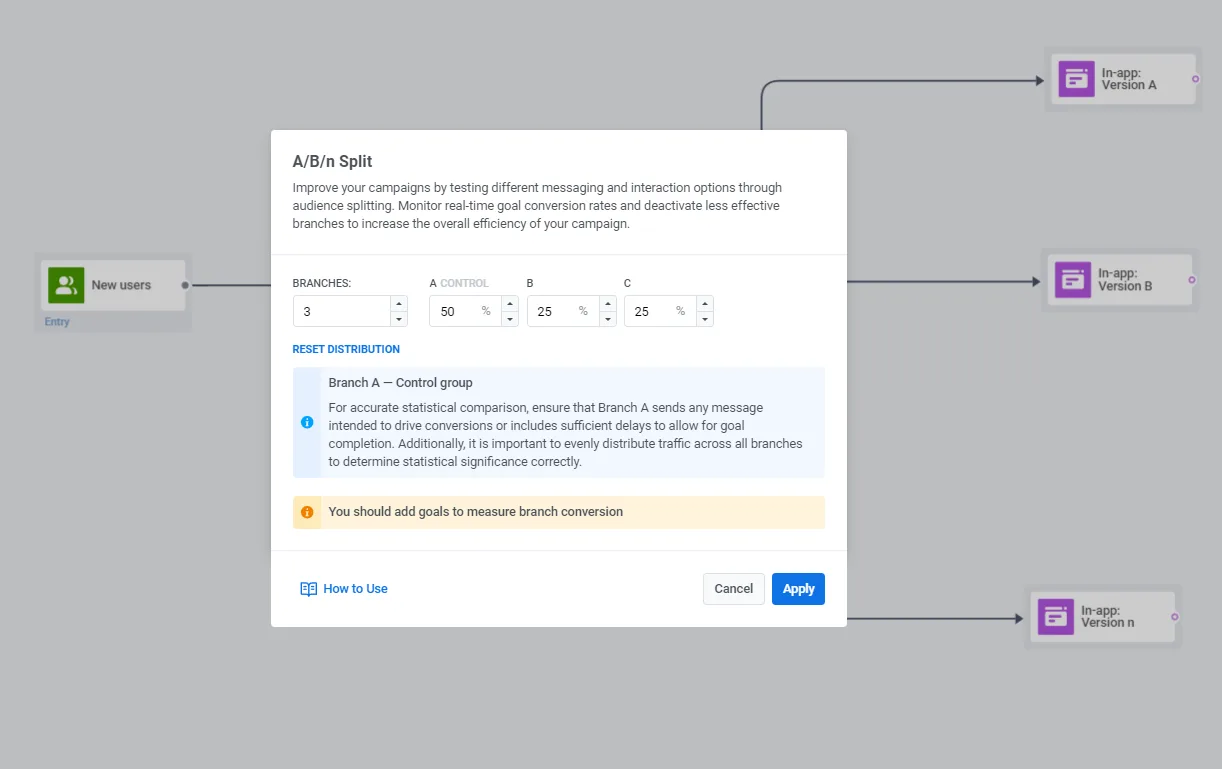The width and height of the screenshot is (1222, 769).
Task: Apply the A/B/n Split settings
Action: (798, 589)
